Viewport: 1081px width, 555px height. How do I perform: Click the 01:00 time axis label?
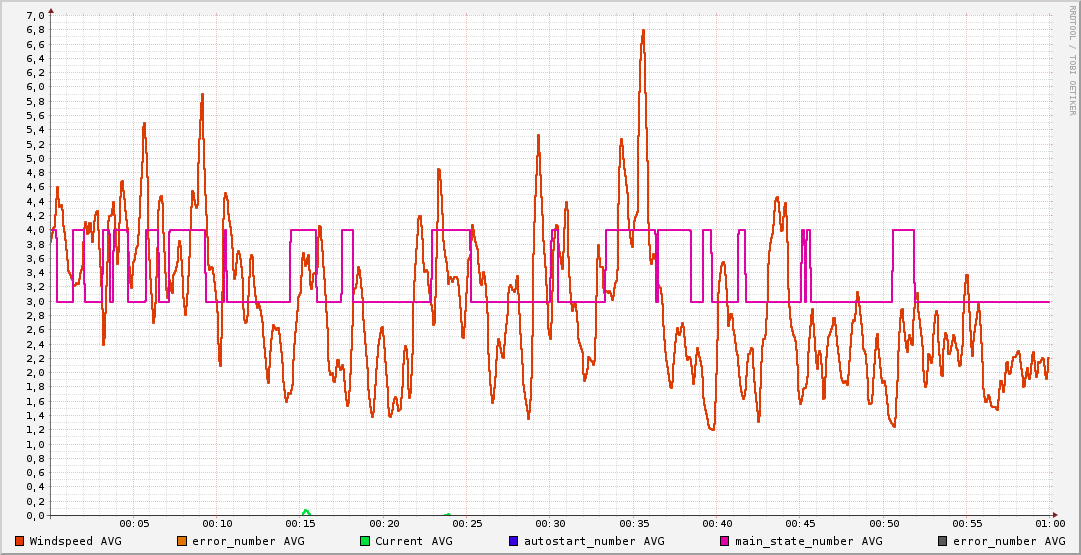point(1049,523)
